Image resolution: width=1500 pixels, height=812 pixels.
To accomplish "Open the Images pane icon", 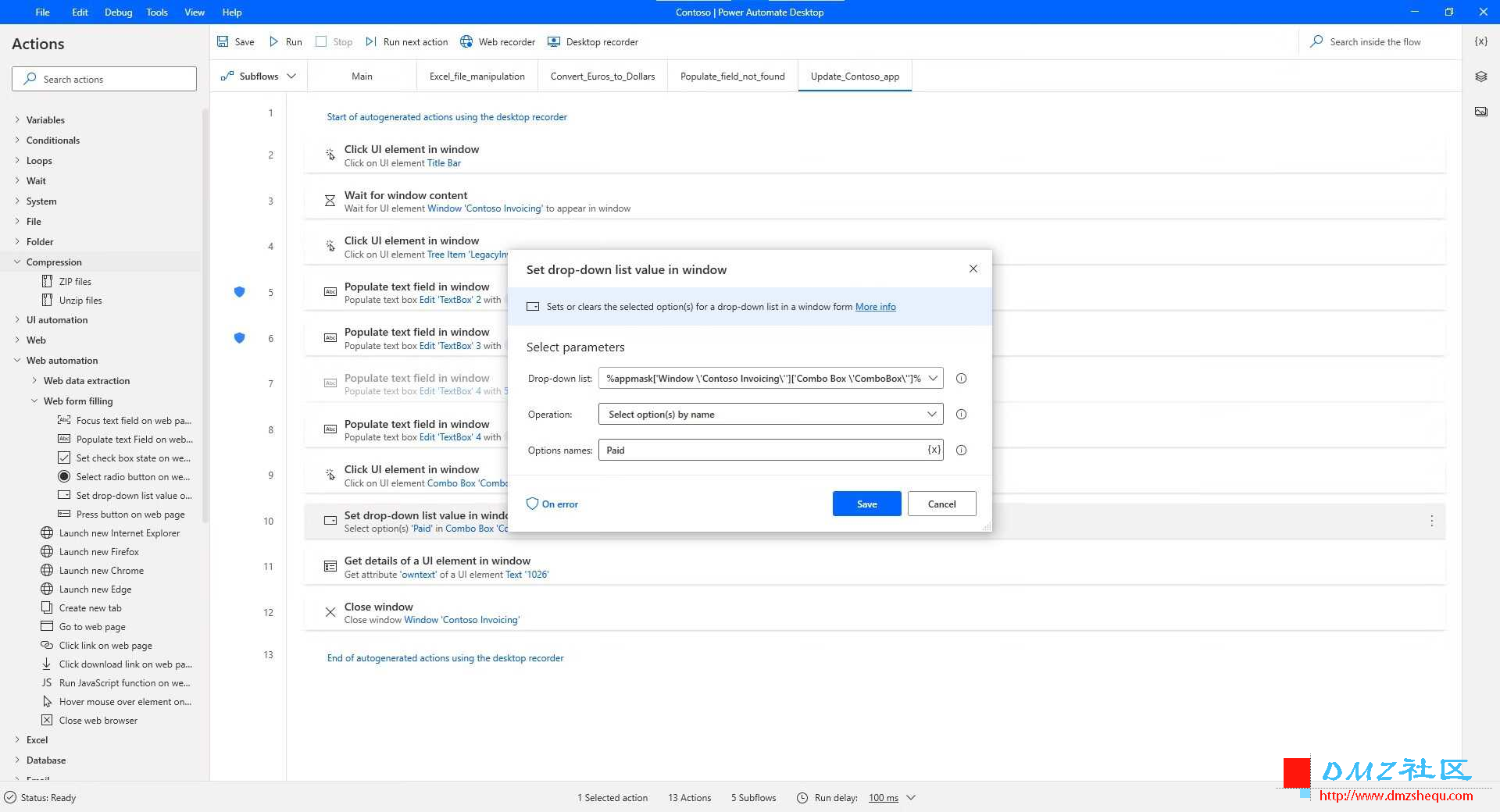I will [x=1480, y=112].
